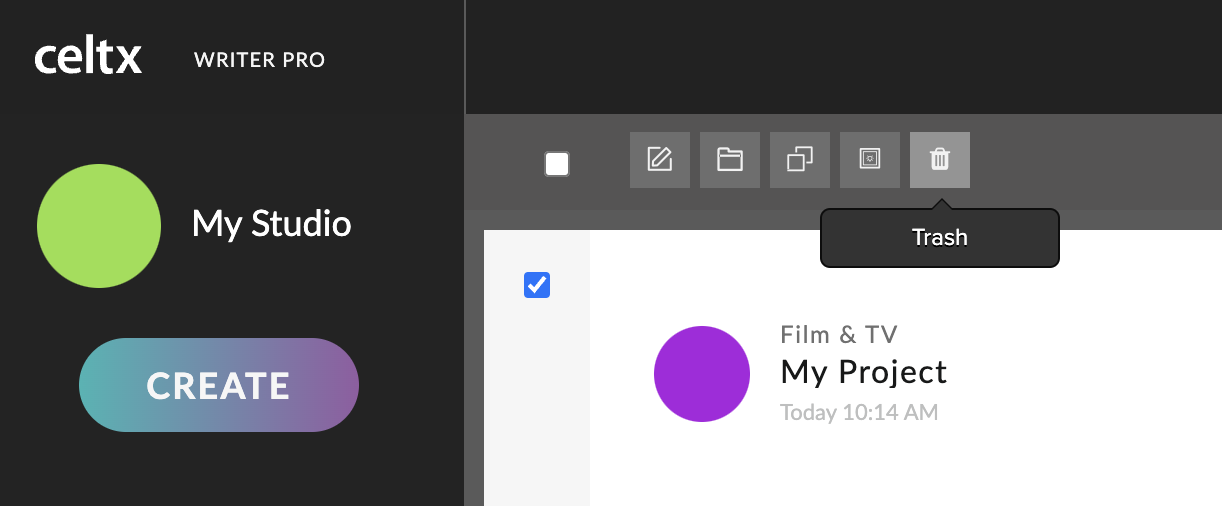Click the Film & TV label
Screen dimensions: 1222x506
(x=839, y=334)
